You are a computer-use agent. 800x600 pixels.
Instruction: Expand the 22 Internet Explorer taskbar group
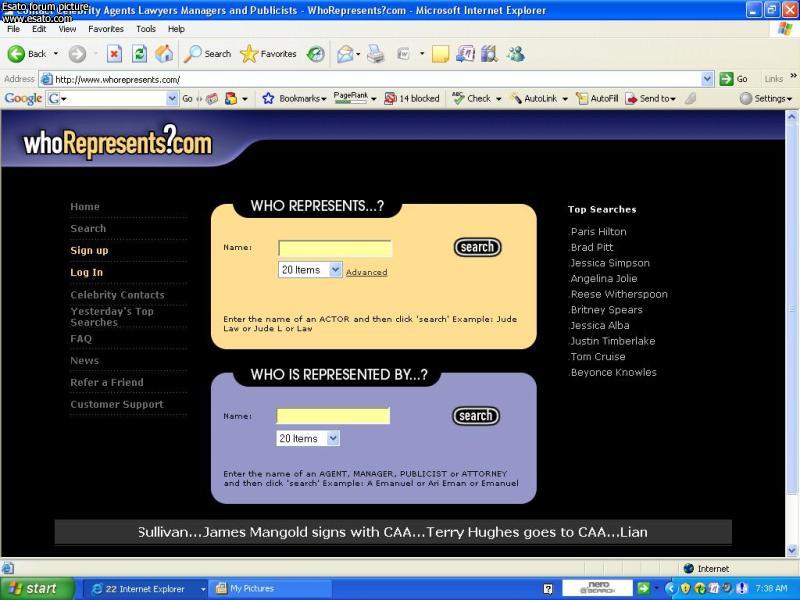(x=203, y=589)
